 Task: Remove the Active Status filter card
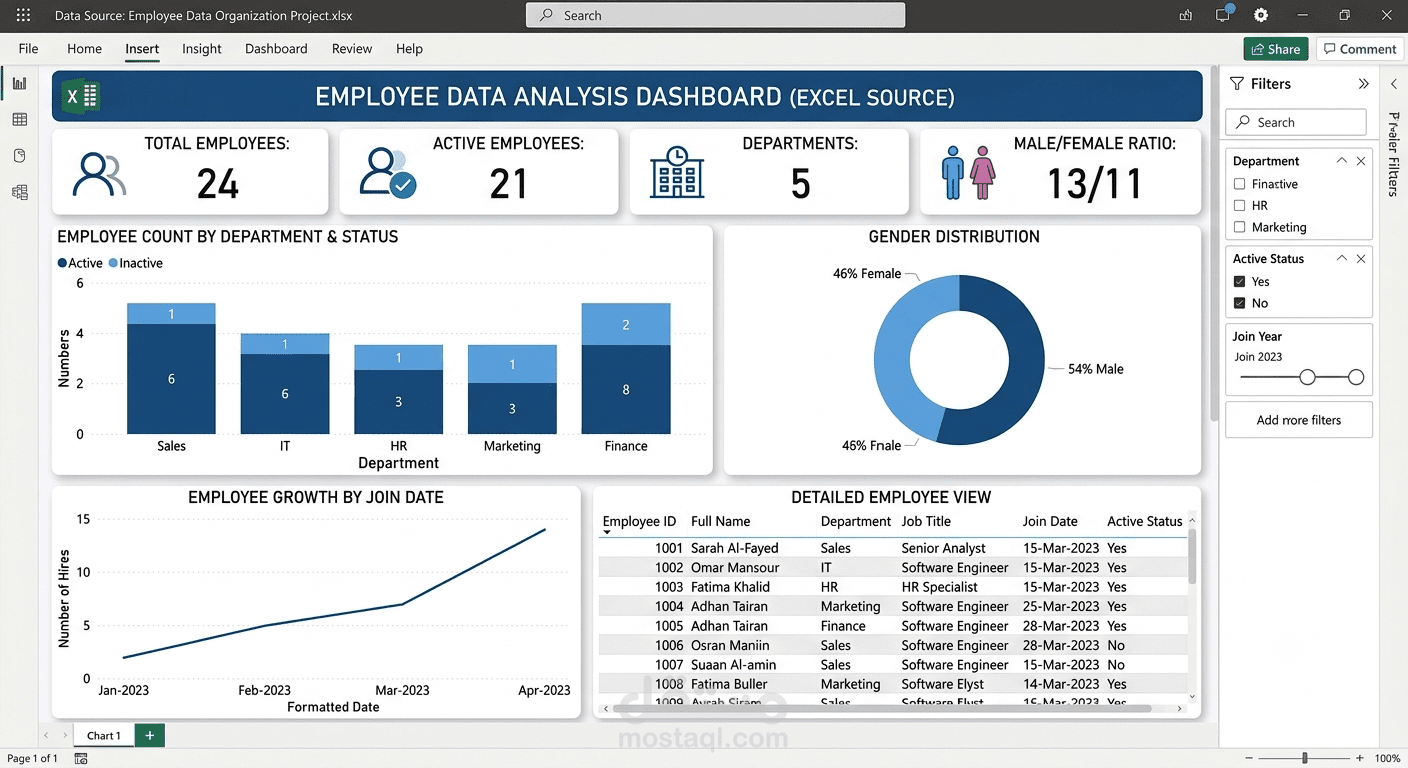click(x=1361, y=259)
